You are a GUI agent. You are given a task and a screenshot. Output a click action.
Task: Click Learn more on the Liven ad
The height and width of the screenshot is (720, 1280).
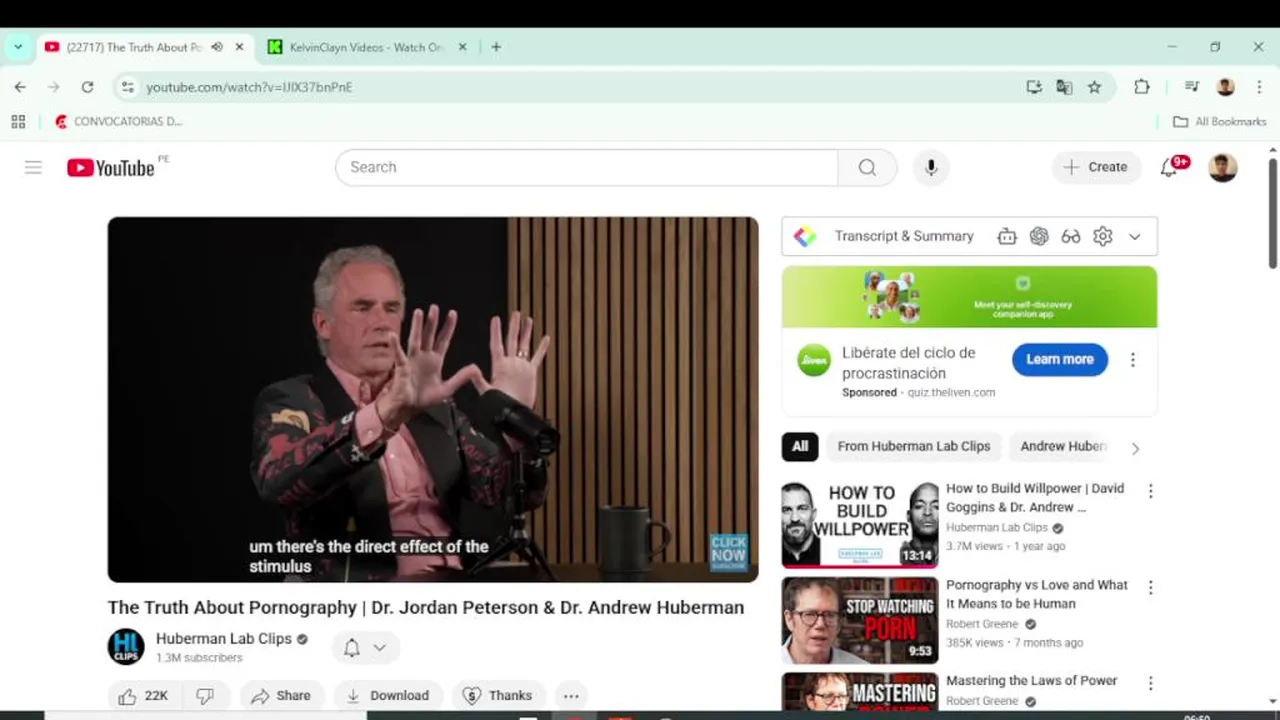tap(1060, 360)
